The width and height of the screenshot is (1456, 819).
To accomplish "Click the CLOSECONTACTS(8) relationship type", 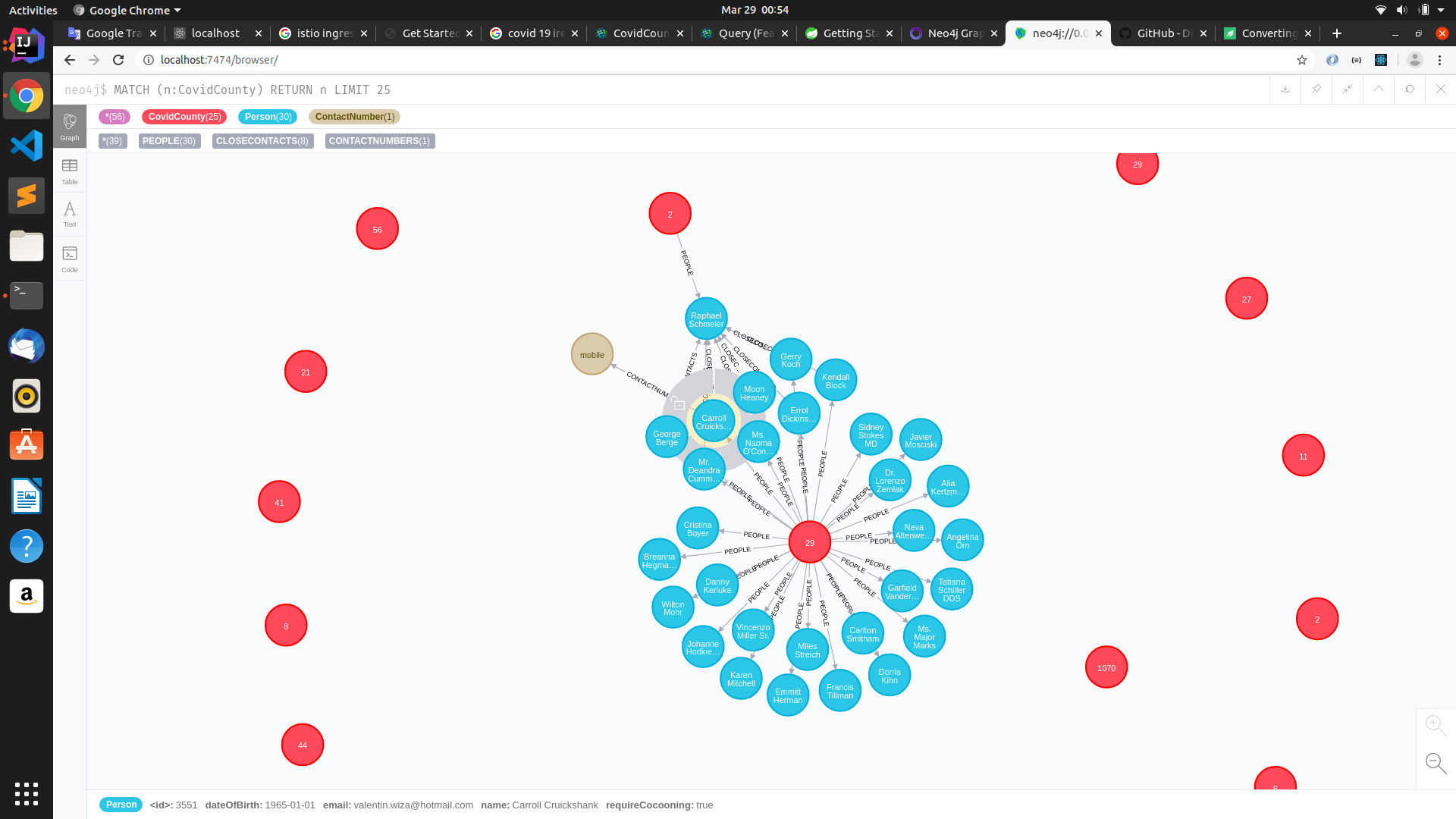I will (x=262, y=141).
